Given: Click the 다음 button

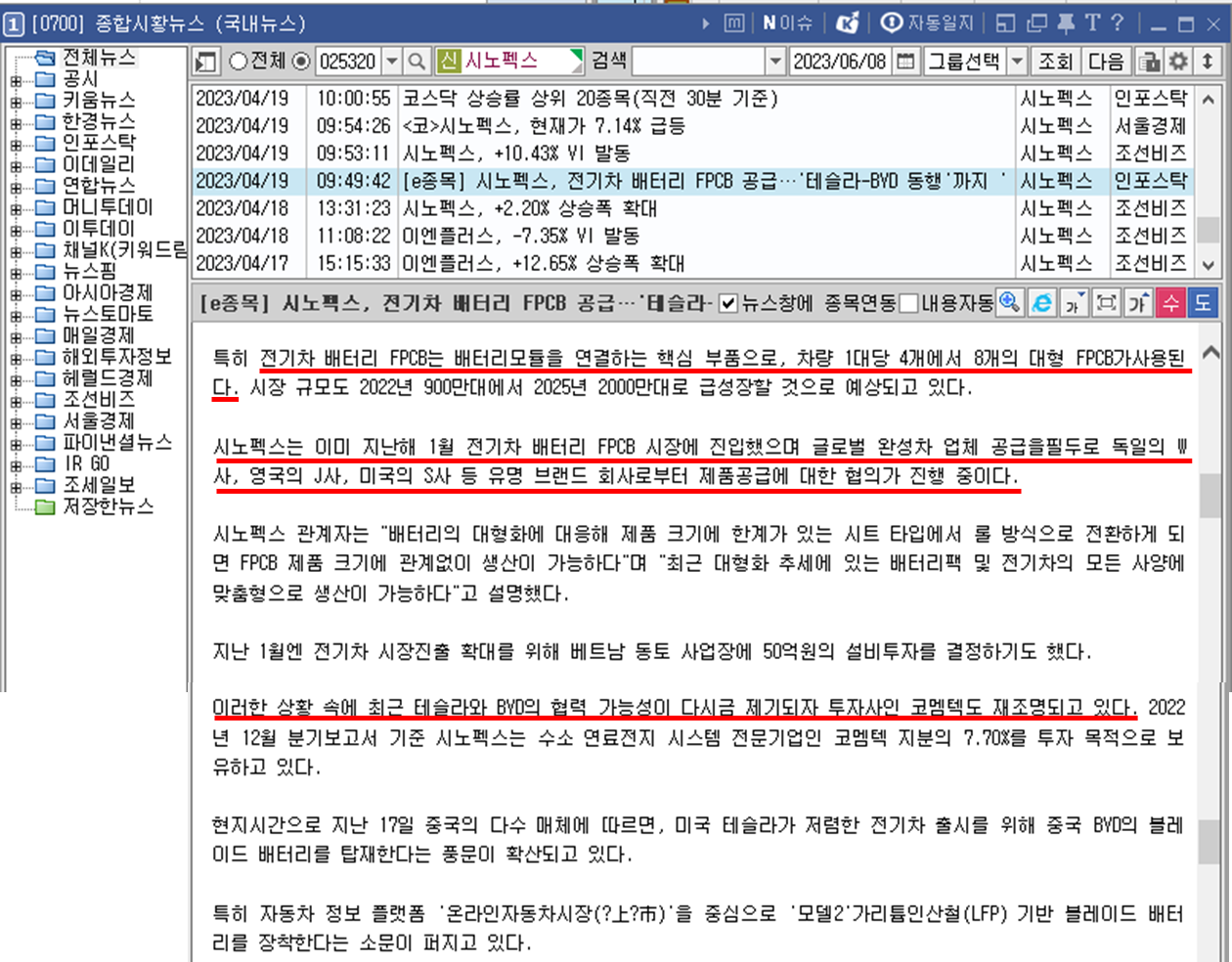Looking at the screenshot, I should (1106, 62).
